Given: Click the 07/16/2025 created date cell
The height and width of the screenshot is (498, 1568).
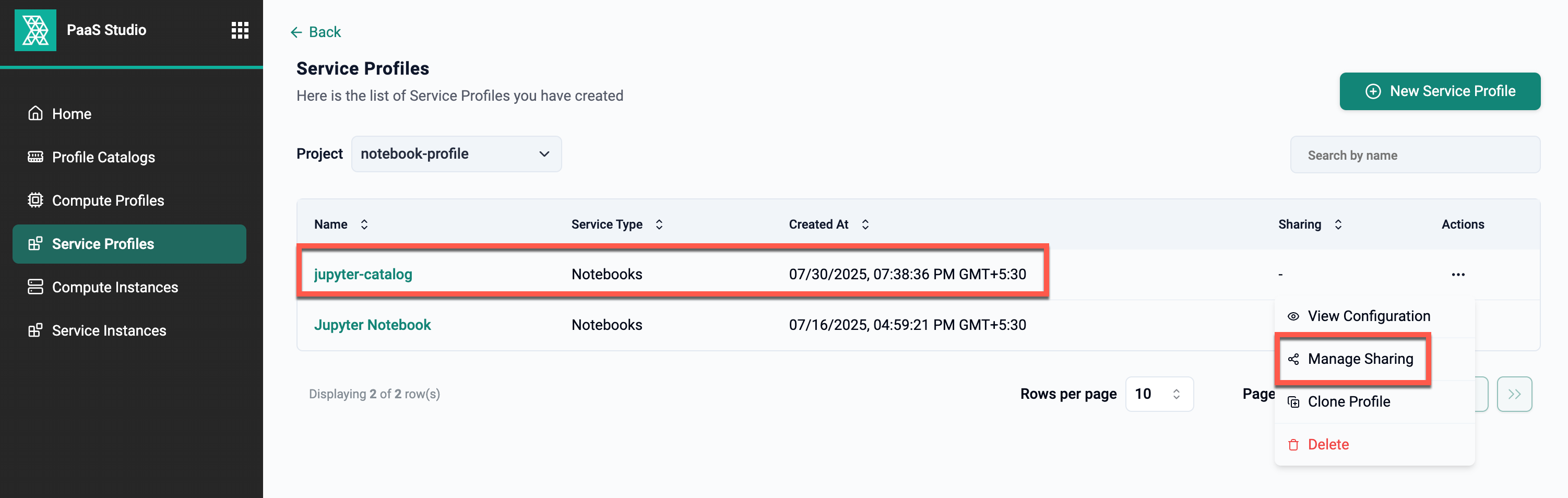Looking at the screenshot, I should click(x=907, y=325).
